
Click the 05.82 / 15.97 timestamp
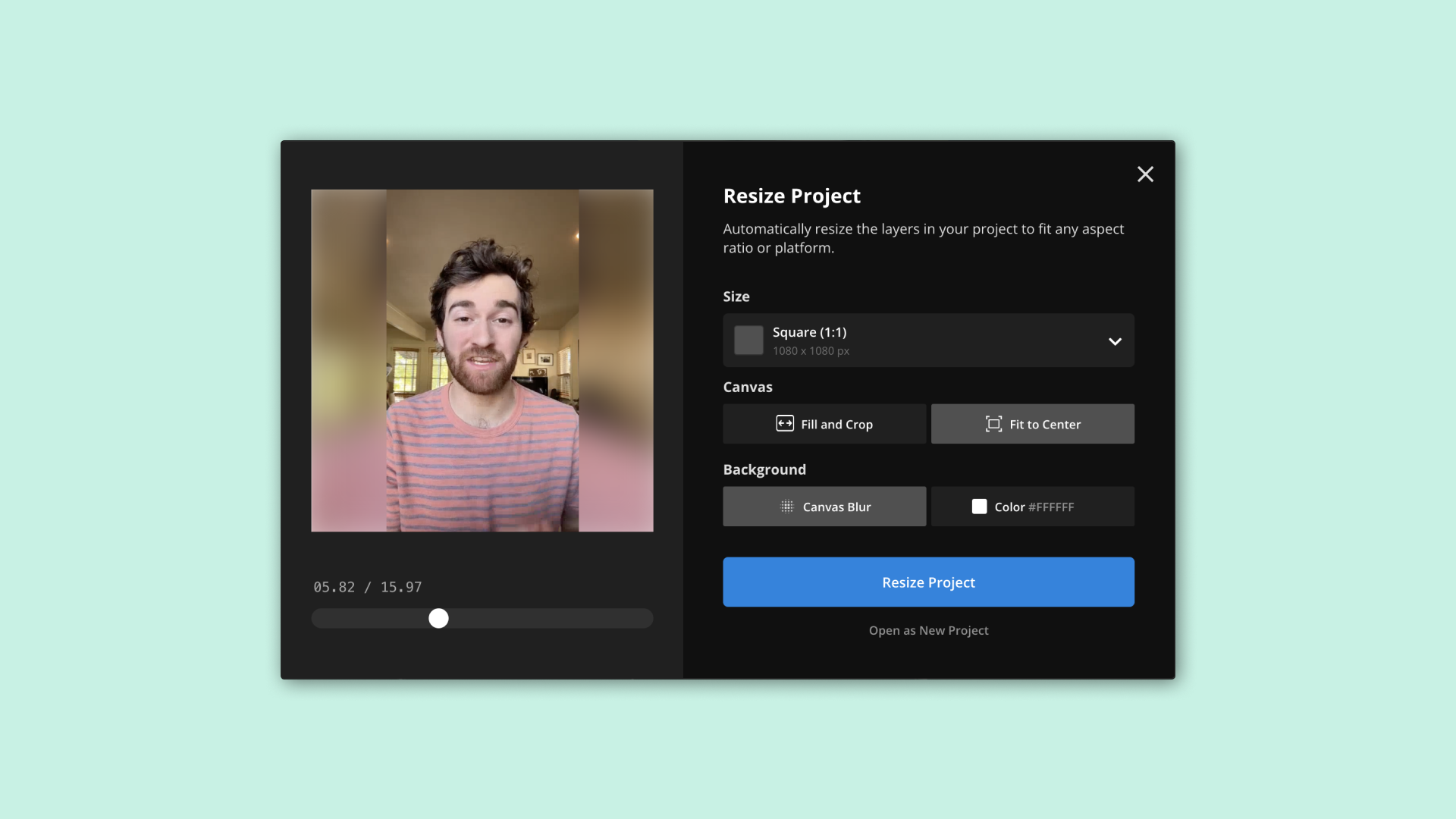click(x=368, y=588)
